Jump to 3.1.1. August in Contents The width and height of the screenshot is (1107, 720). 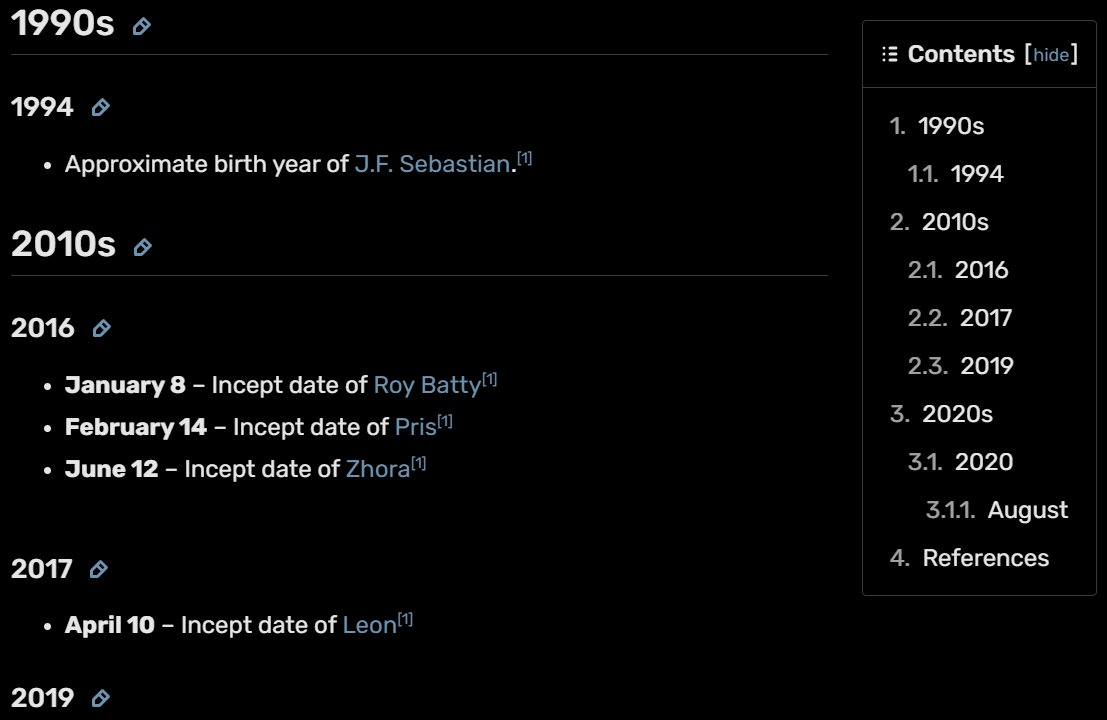tap(1027, 510)
